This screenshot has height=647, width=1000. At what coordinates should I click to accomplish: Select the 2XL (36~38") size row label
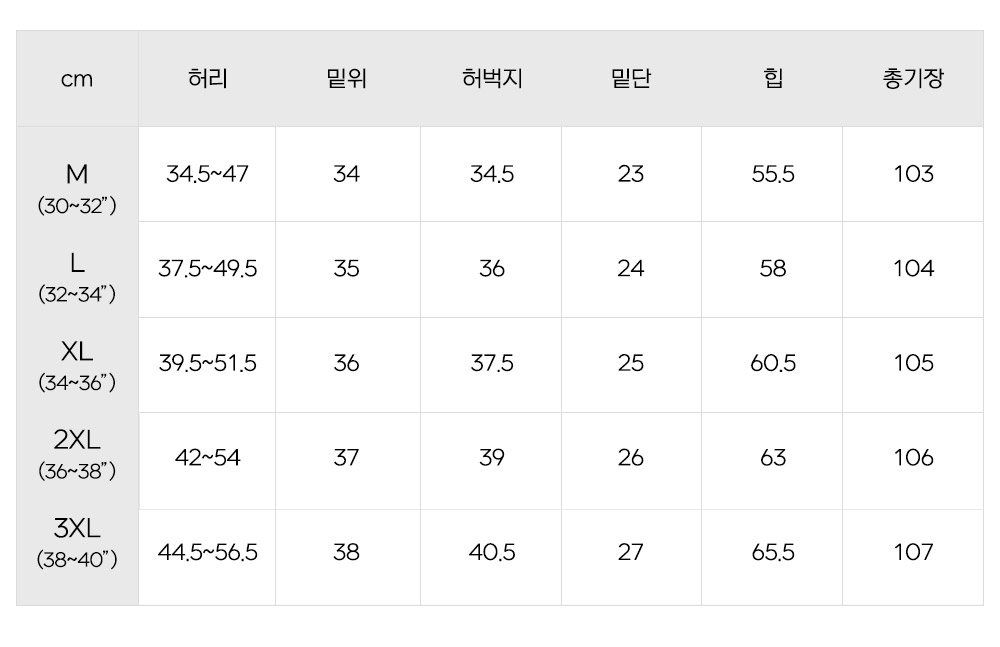click(x=77, y=453)
